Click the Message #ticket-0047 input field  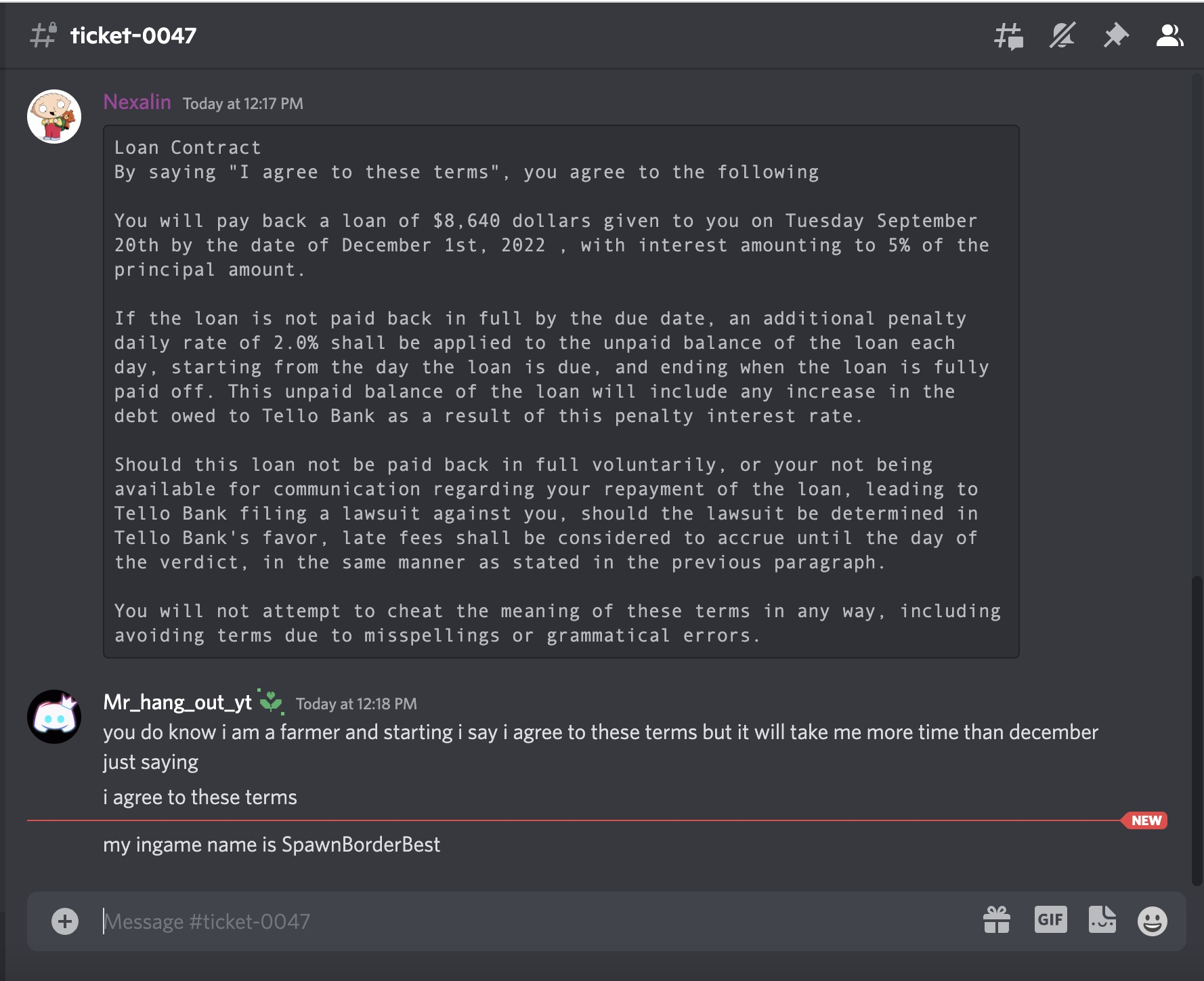[535, 921]
